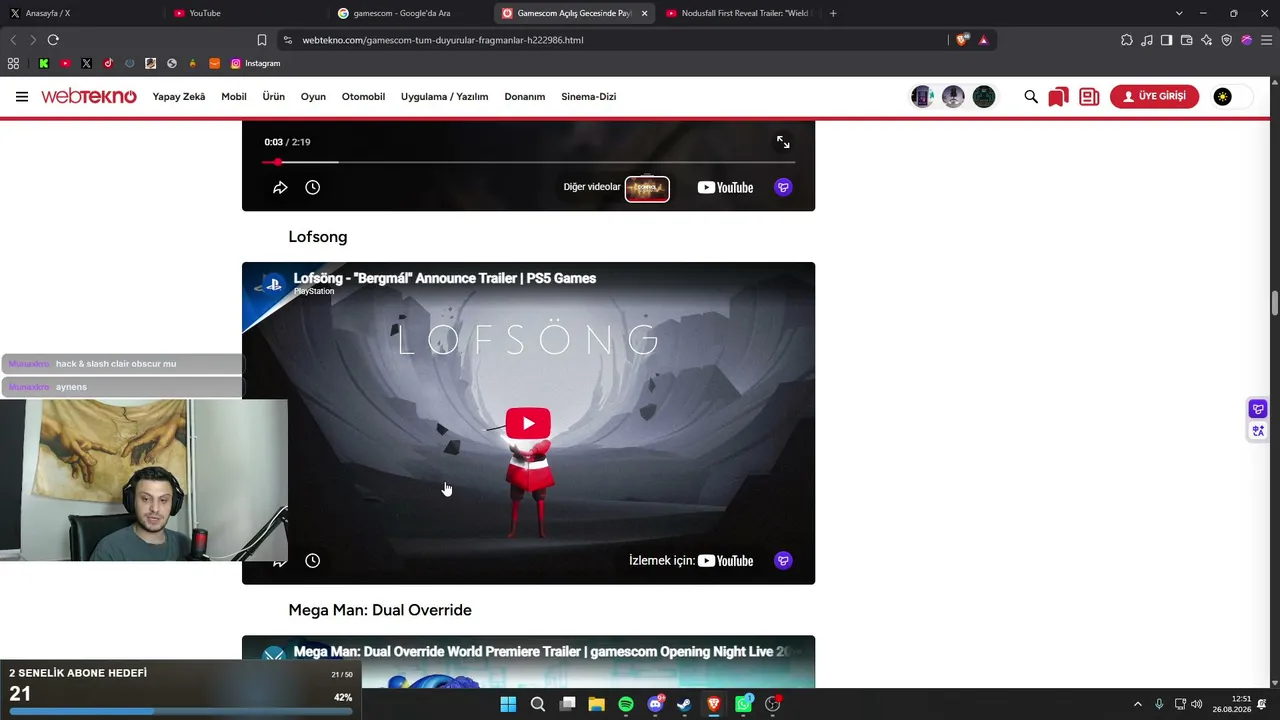
Task: Open Kick bookmark in bookmarks bar
Action: point(44,63)
